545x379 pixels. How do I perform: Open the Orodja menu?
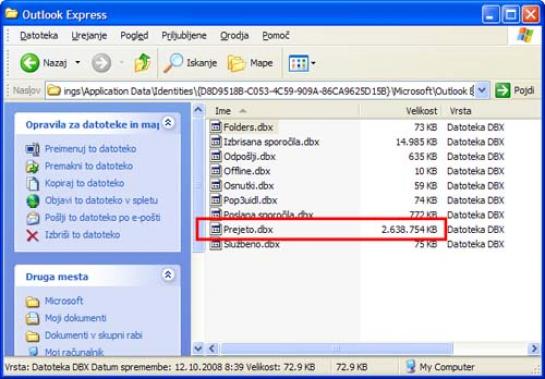[234, 35]
